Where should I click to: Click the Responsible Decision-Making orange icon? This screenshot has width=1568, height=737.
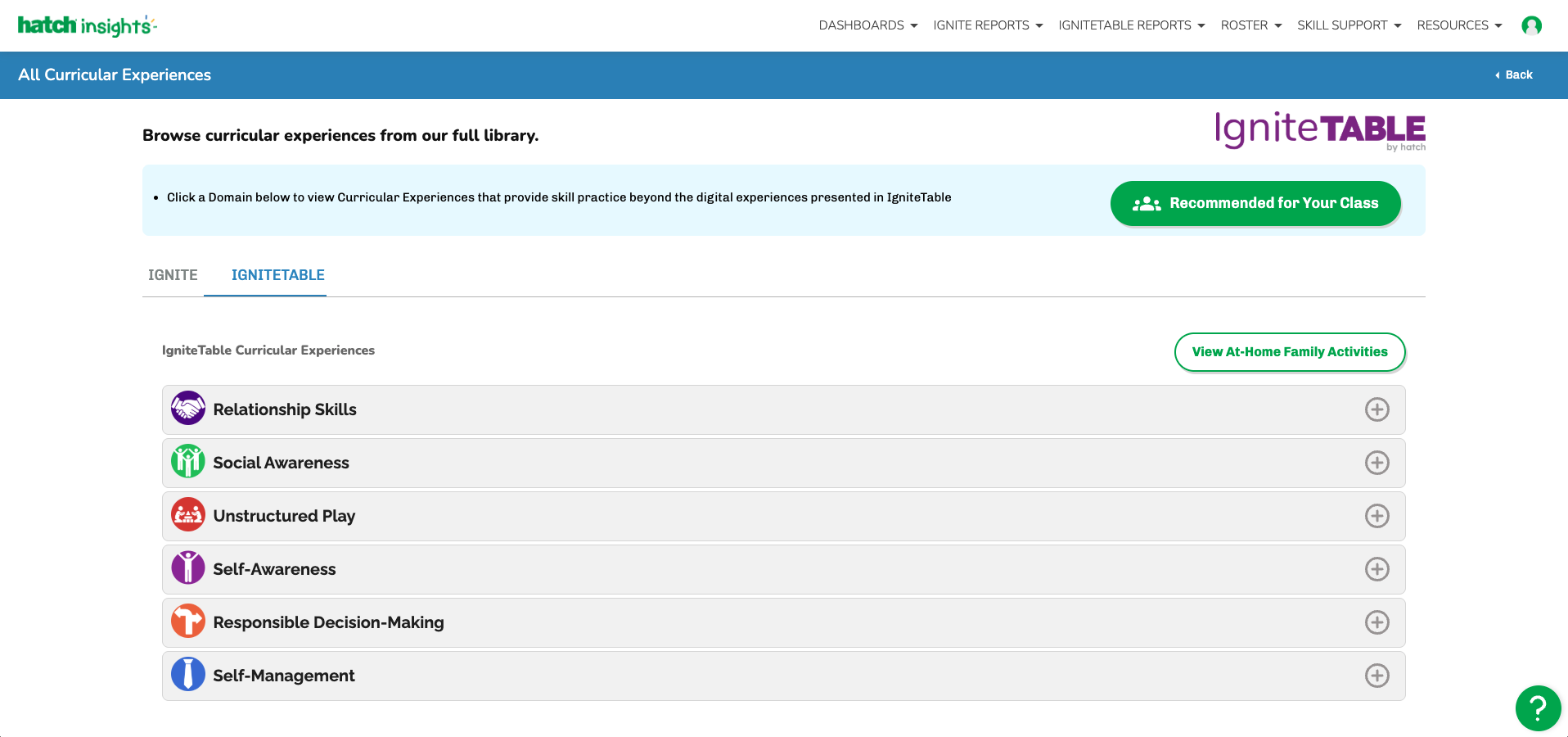pos(188,621)
